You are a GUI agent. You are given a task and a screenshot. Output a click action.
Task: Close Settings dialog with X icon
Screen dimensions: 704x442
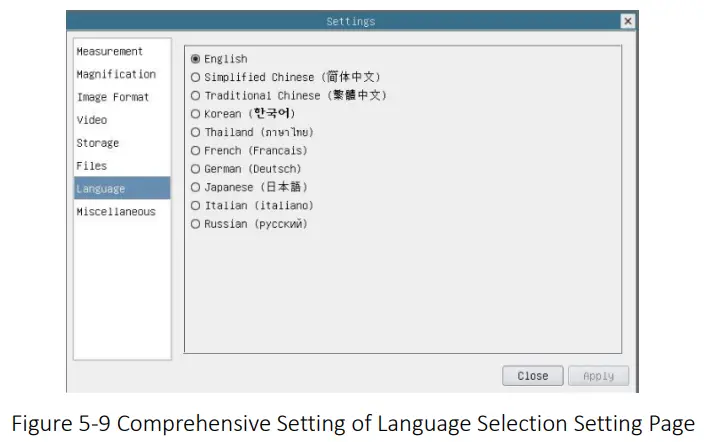click(x=627, y=21)
